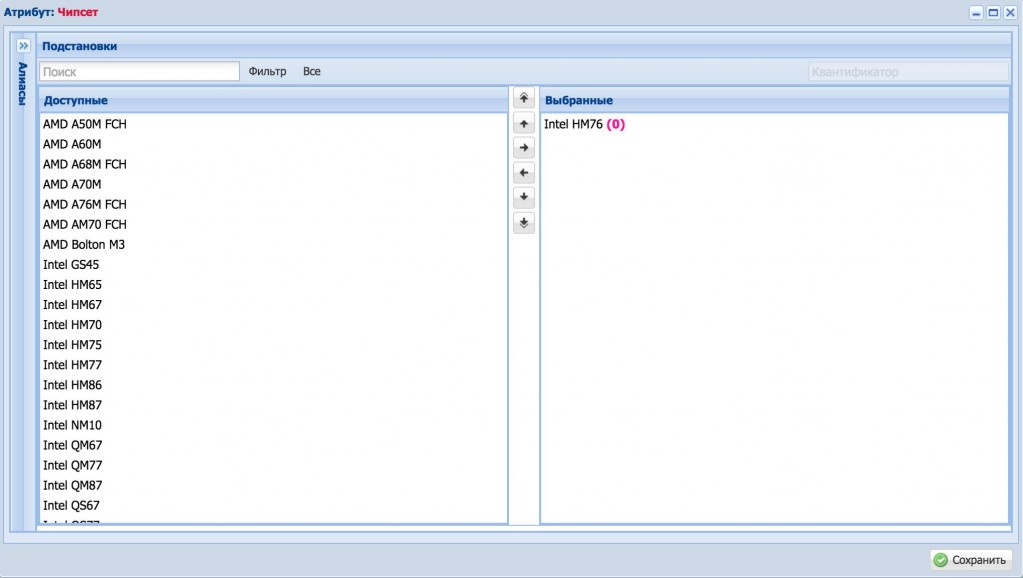This screenshot has height=578, width=1023.
Task: Select Intel HM67 entry
Action: [273, 305]
